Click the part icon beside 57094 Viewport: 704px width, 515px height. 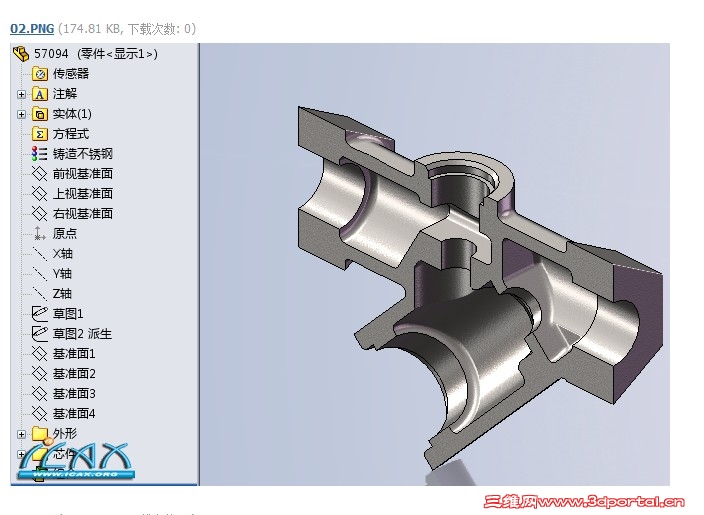click(x=21, y=54)
